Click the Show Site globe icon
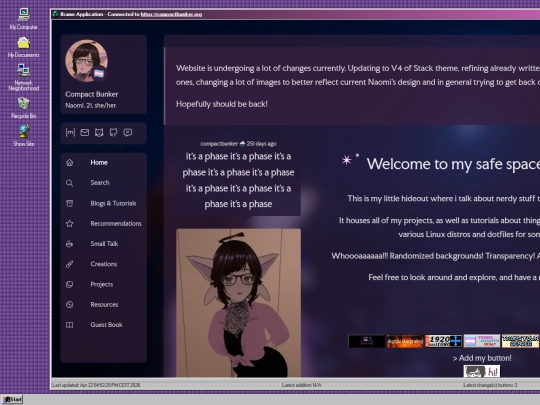Screen dimensions: 540x405 (x=23, y=136)
